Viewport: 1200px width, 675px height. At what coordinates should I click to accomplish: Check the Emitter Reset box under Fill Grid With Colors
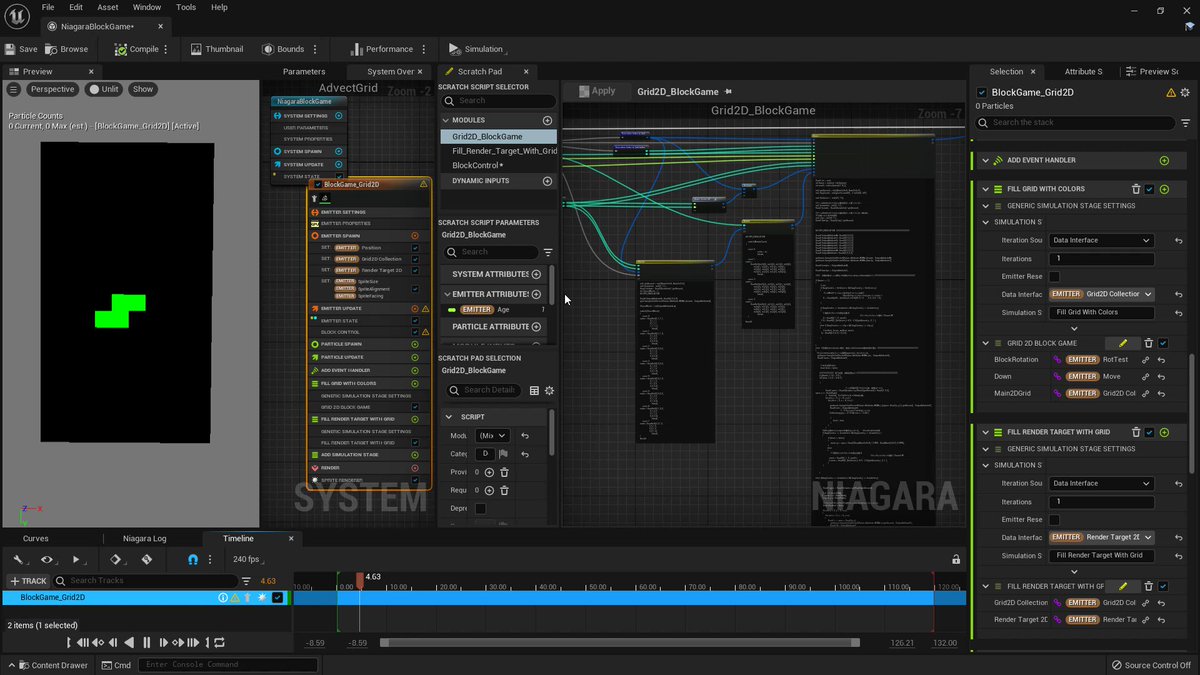tap(1054, 276)
